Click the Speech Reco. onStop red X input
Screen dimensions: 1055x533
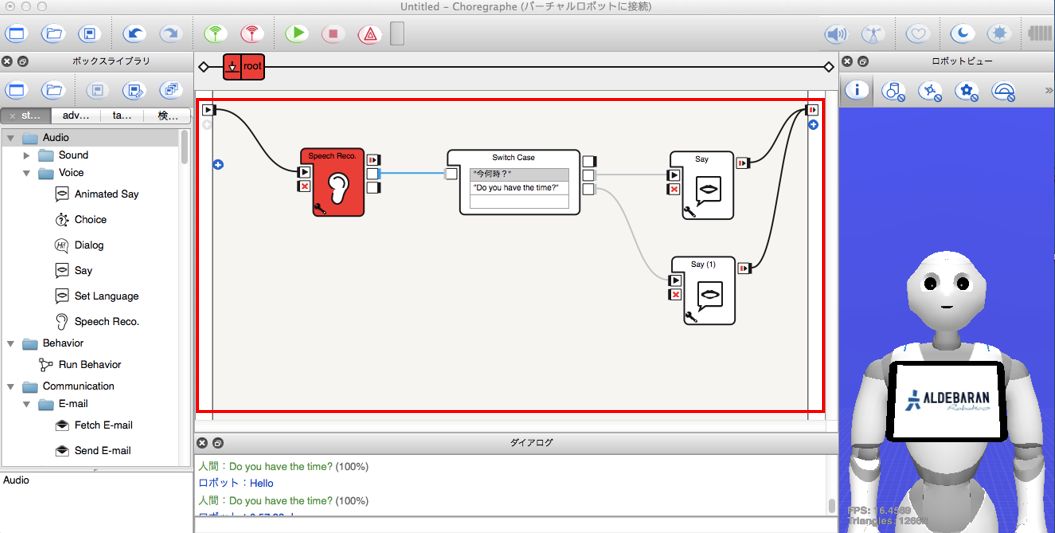coord(304,186)
